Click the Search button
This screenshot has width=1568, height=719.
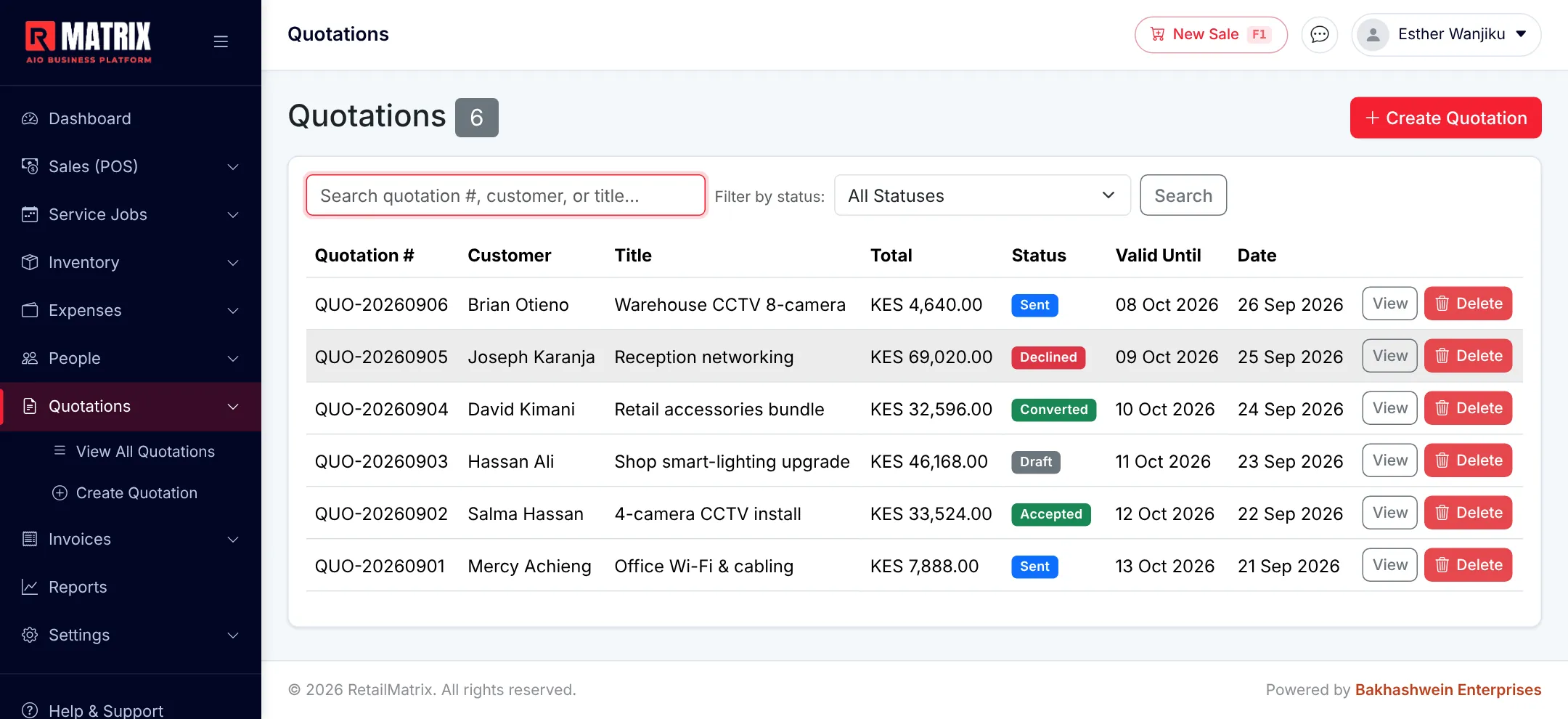click(1183, 195)
